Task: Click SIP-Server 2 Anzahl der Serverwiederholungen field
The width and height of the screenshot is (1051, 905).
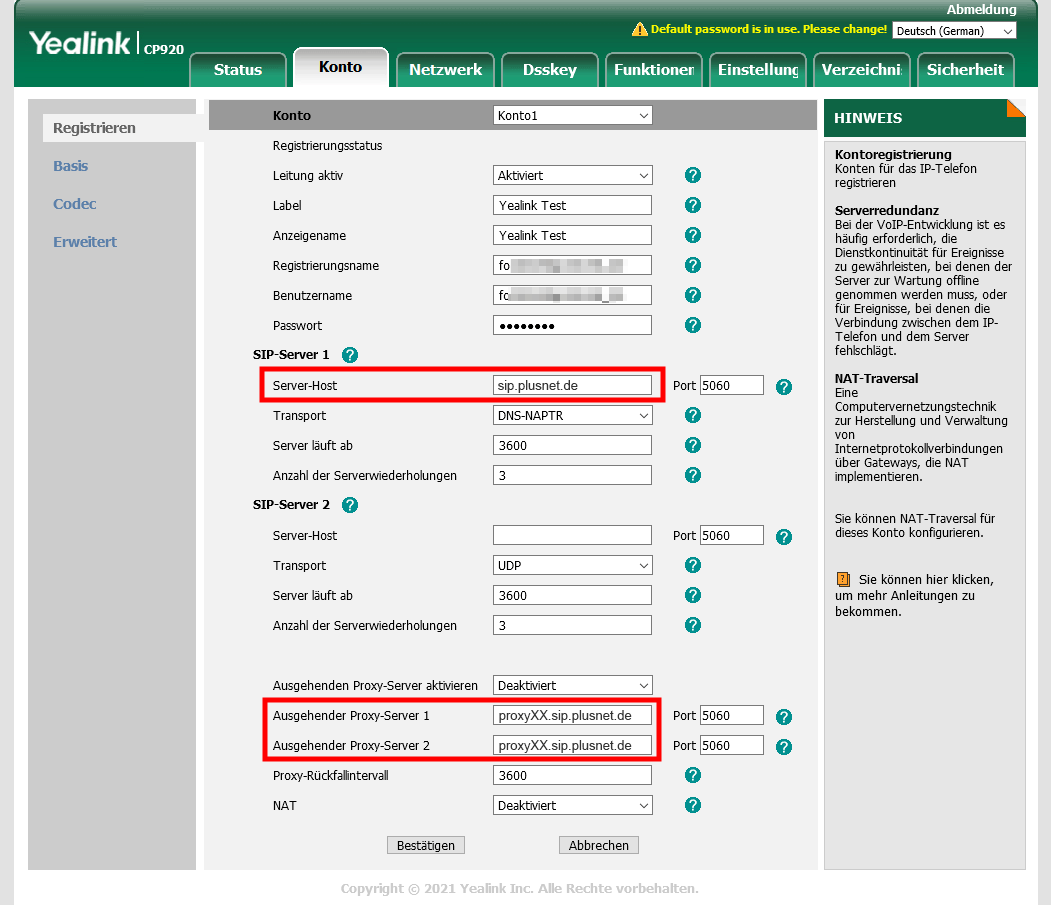Action: pyautogui.click(x=572, y=625)
